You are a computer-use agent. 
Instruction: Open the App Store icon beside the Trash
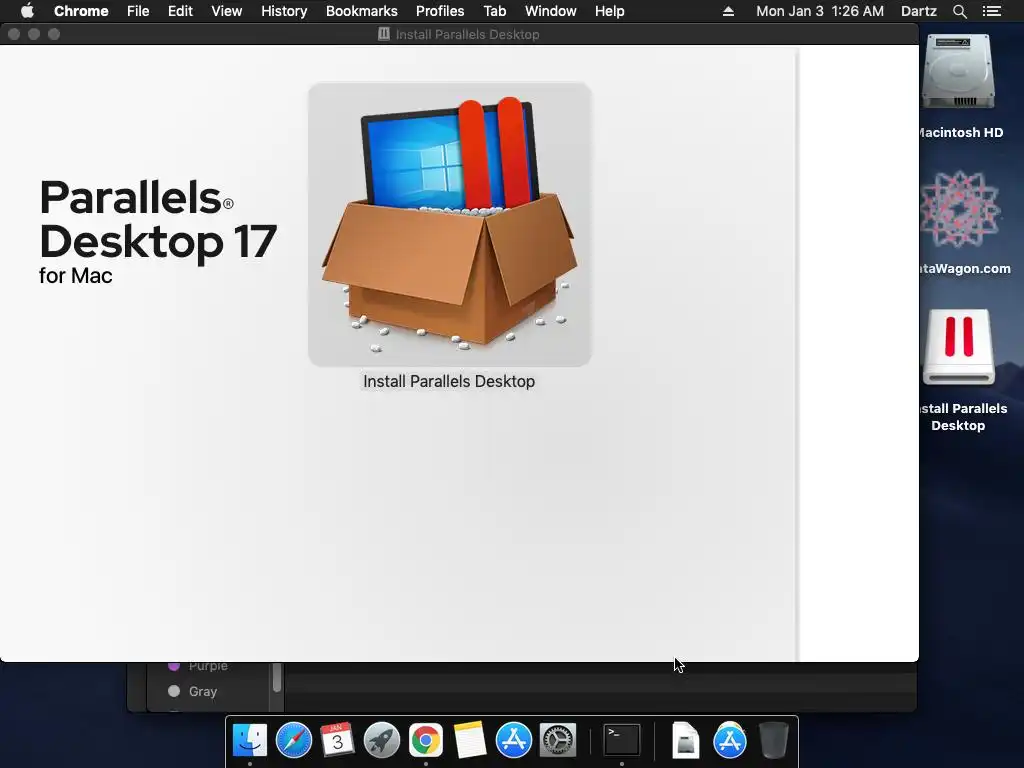tap(729, 741)
